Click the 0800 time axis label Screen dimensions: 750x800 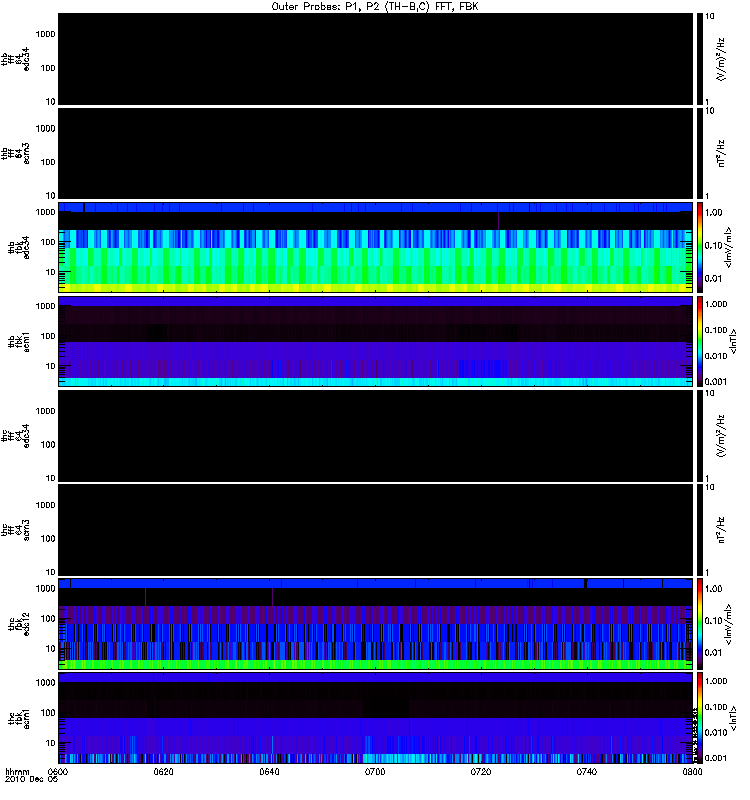coord(692,771)
